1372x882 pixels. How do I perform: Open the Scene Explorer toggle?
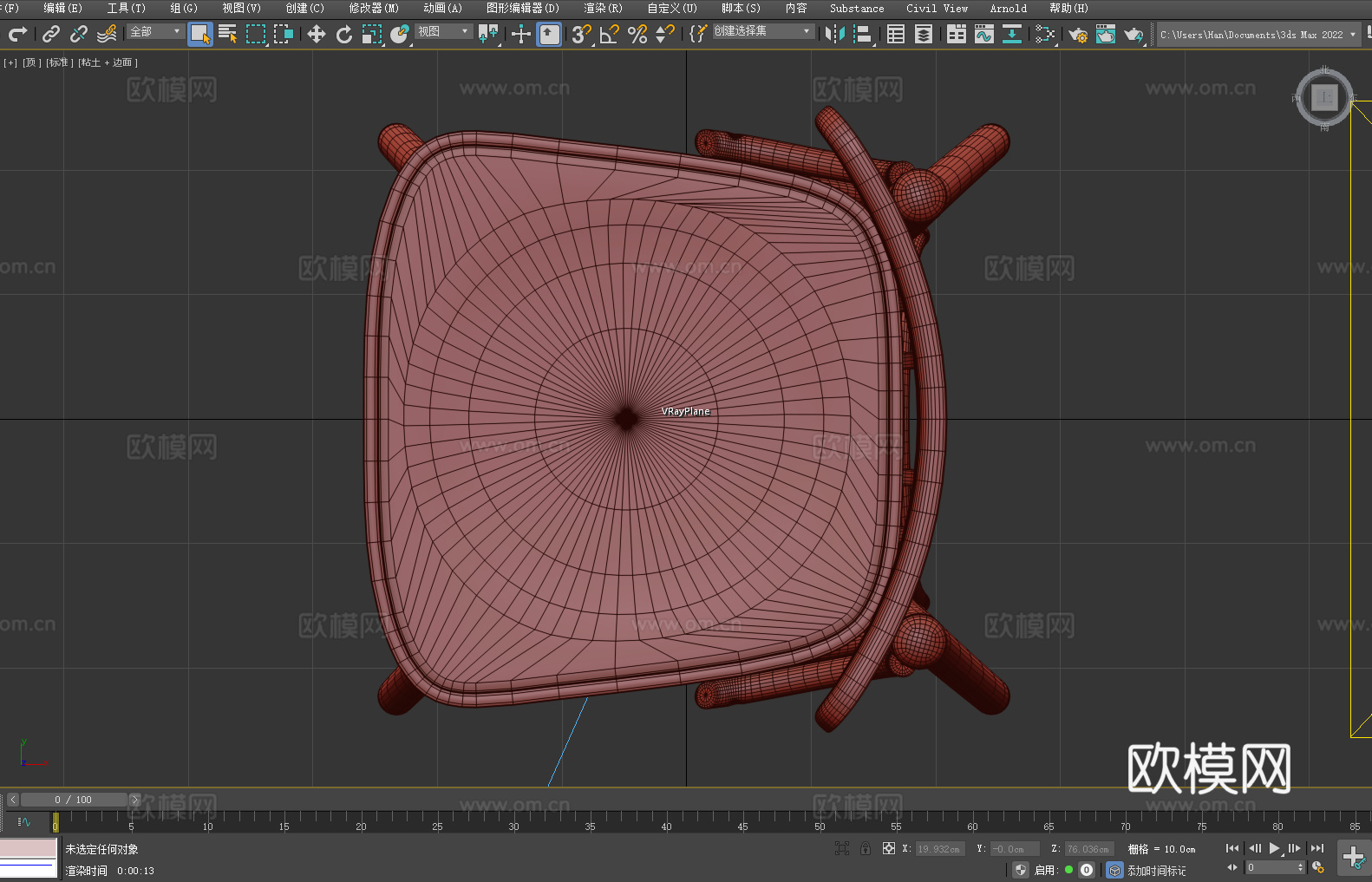pos(896,34)
